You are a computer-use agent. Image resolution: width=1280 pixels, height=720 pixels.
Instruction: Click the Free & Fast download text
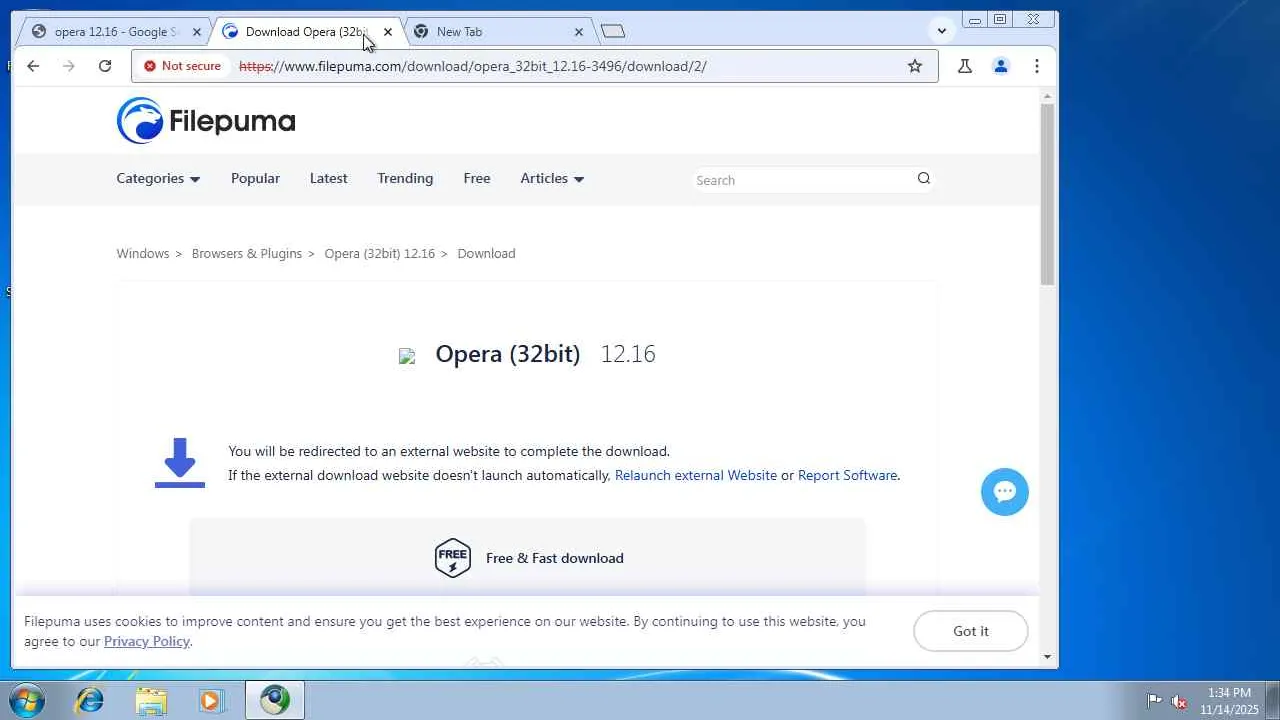(555, 558)
